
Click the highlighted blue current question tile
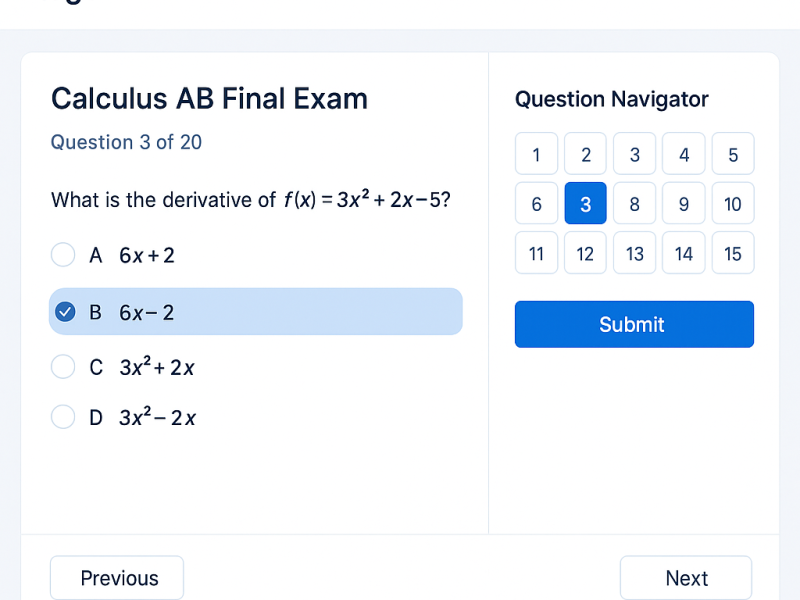(586, 204)
